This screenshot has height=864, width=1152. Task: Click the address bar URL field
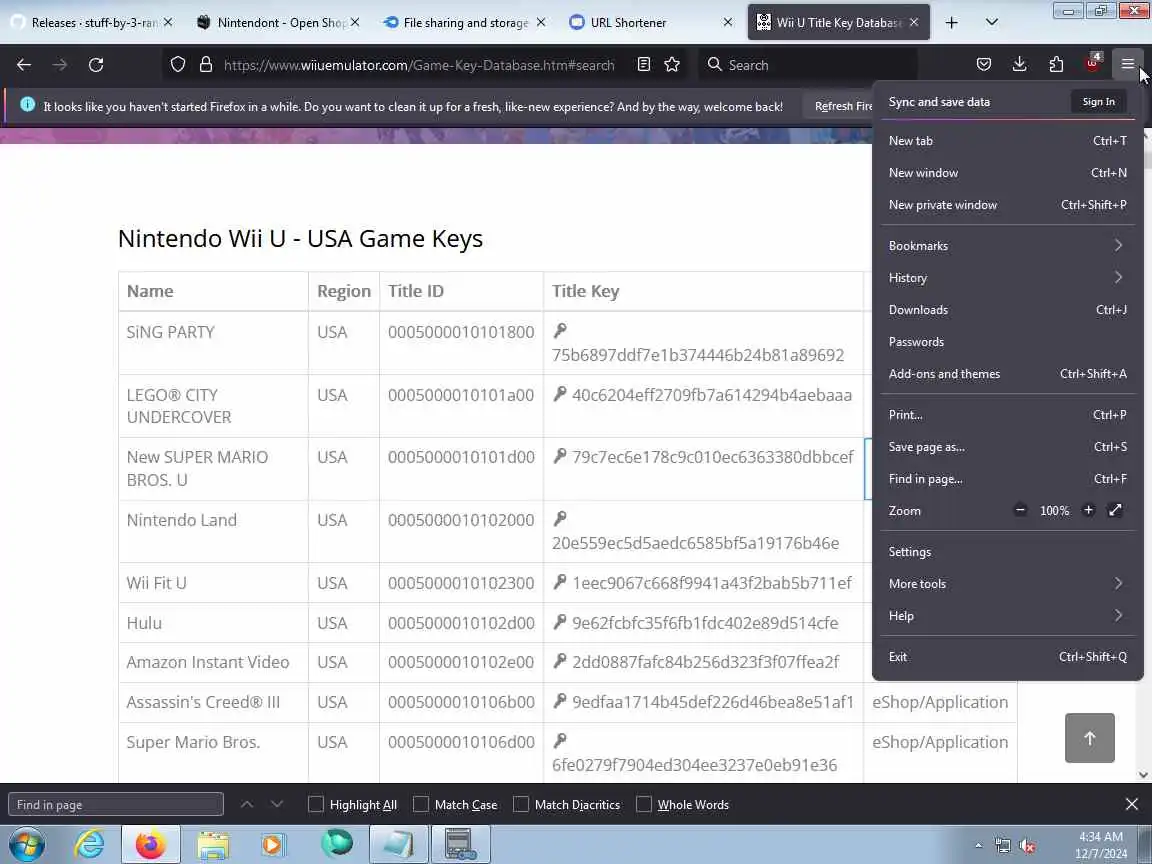click(x=419, y=65)
